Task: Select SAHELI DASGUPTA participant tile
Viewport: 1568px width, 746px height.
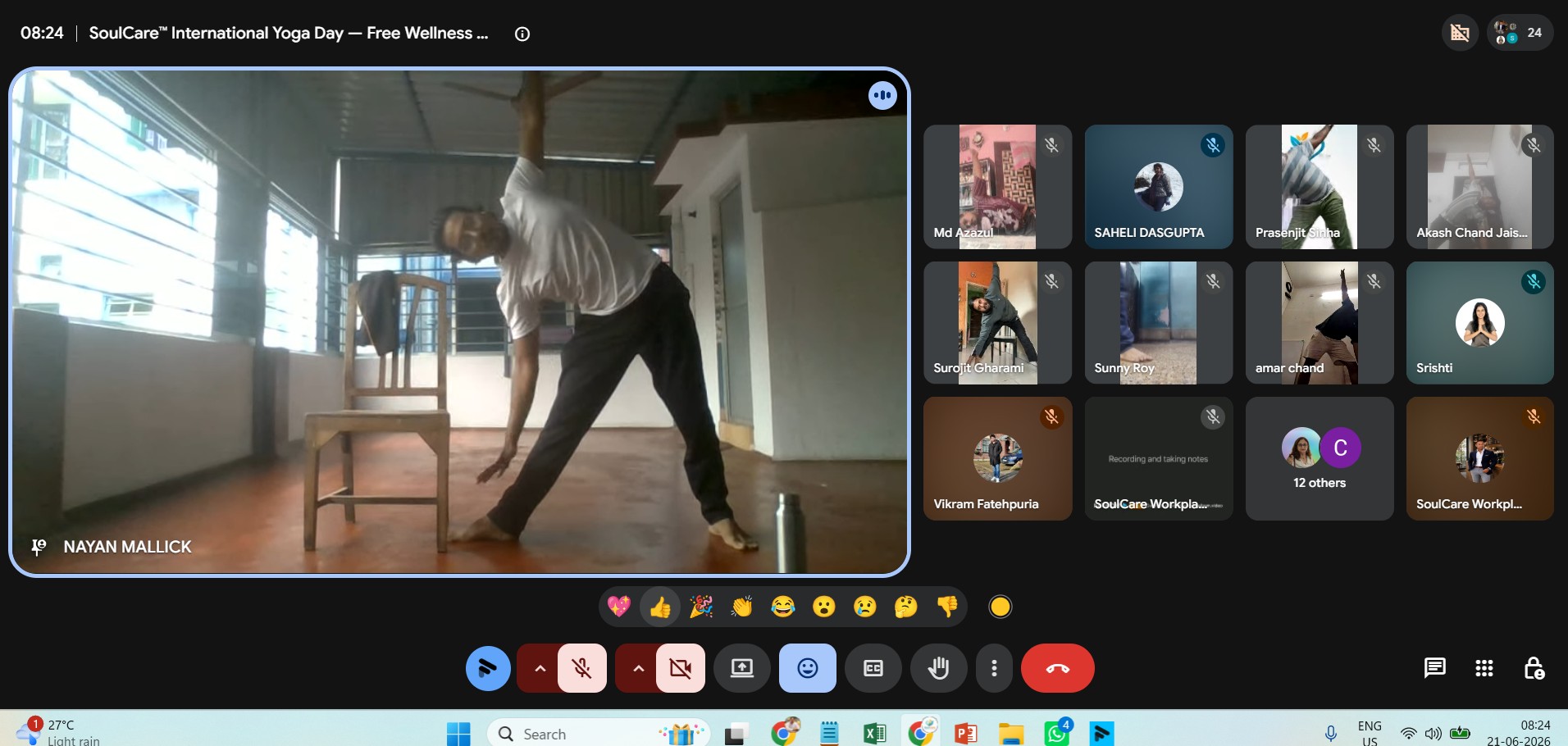Action: tap(1158, 187)
